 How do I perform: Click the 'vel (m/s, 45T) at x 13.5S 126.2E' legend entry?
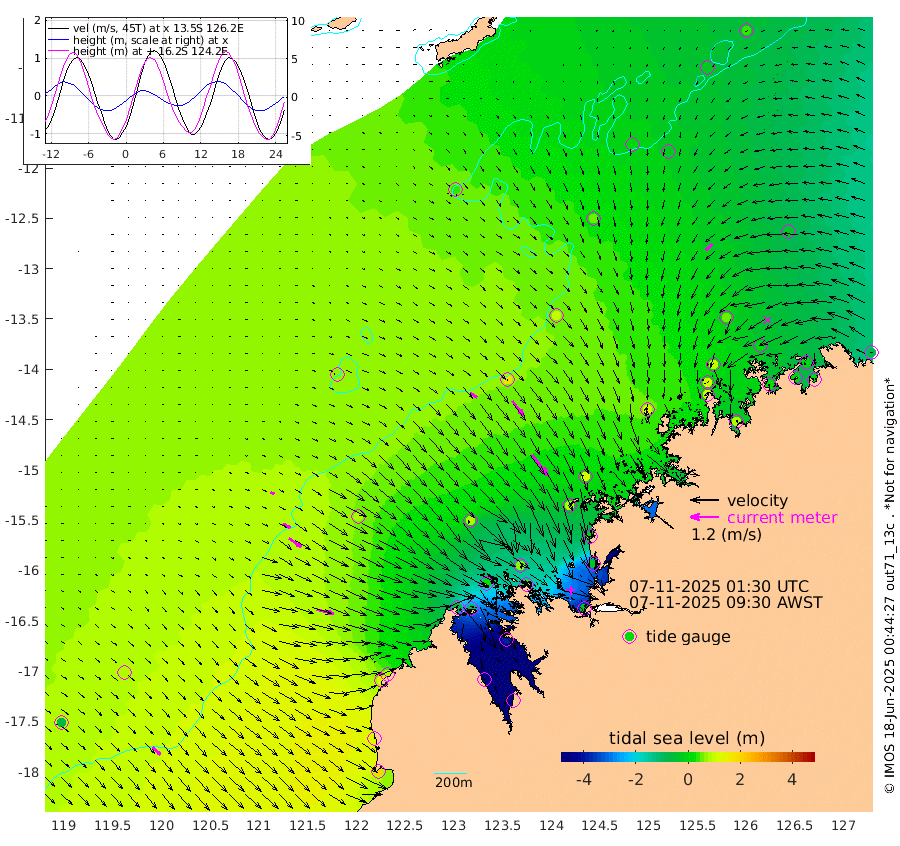(158, 28)
